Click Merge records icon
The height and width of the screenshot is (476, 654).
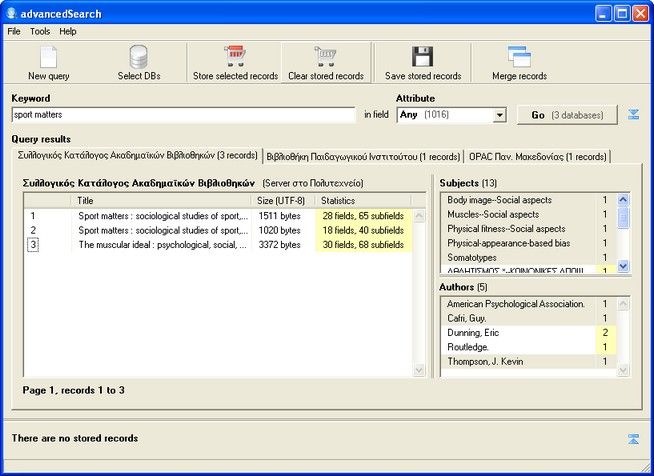[519, 57]
